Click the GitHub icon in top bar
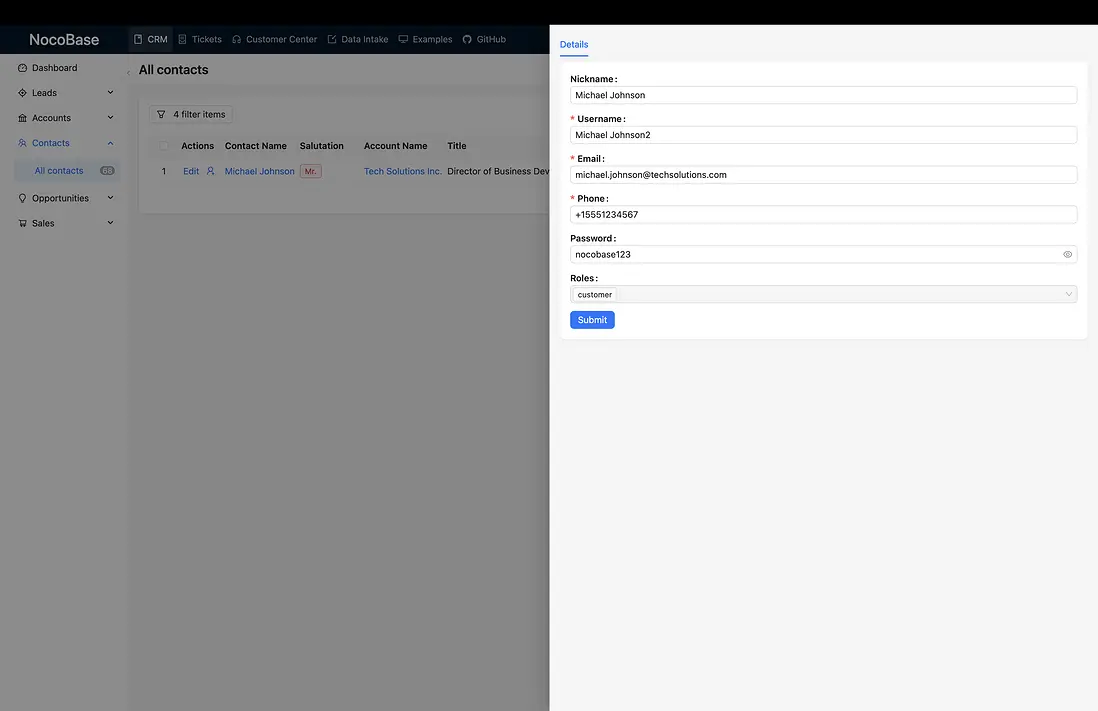Image resolution: width=1098 pixels, height=711 pixels. tap(465, 39)
